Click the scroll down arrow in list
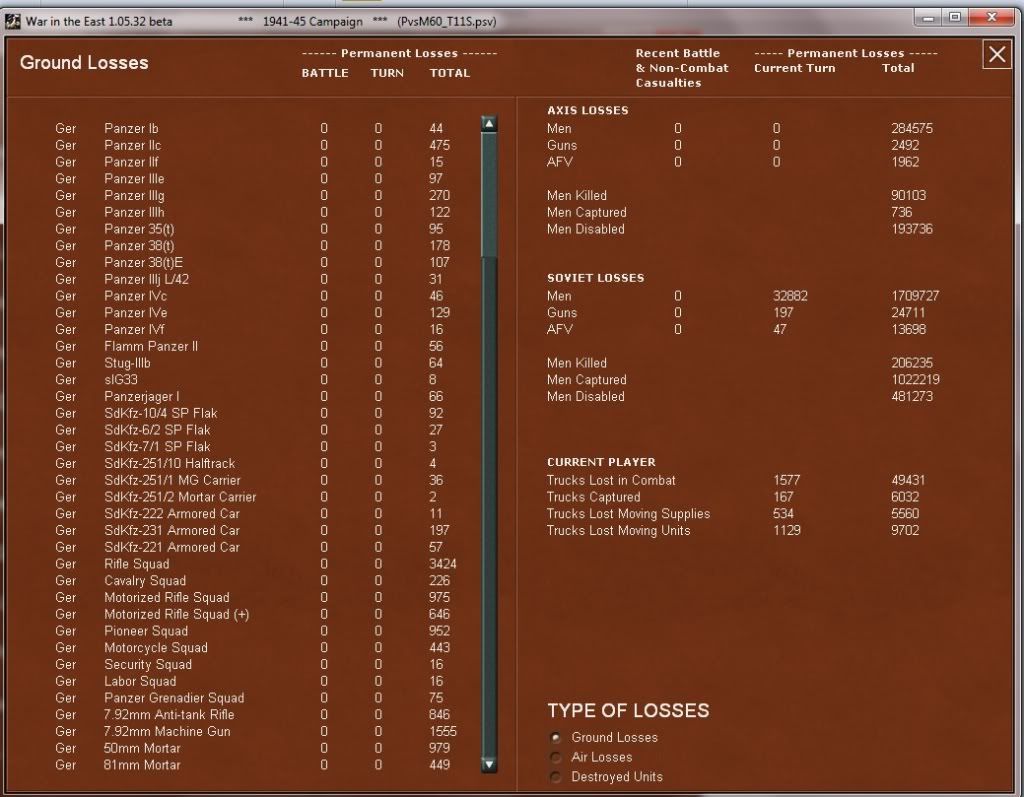1024x797 pixels. click(x=489, y=764)
